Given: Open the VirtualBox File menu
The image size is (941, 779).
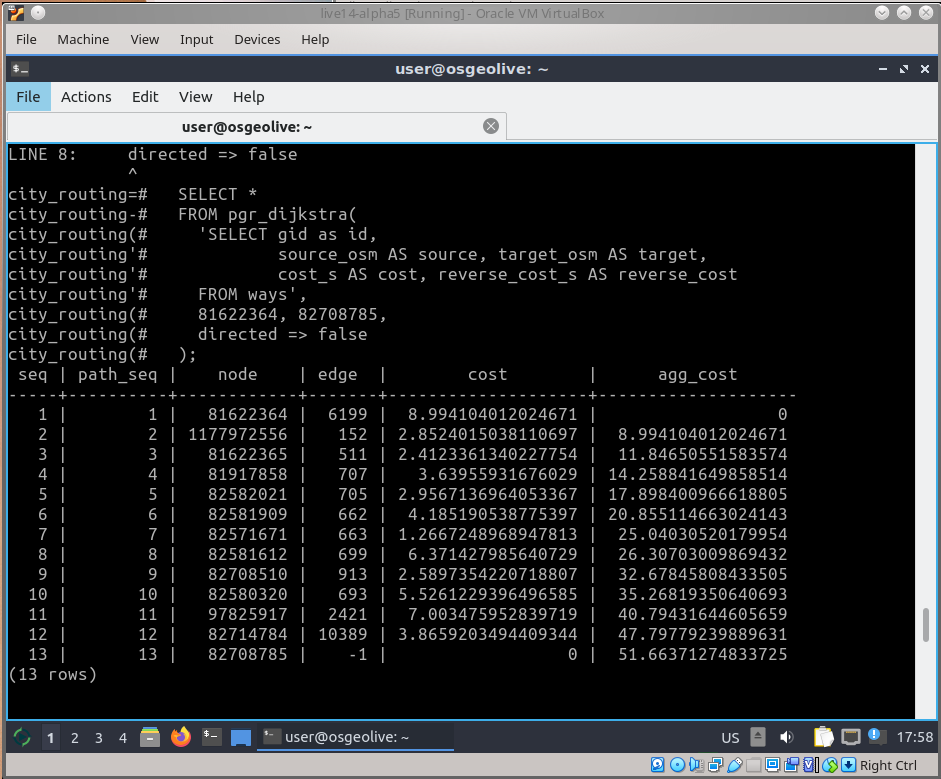Looking at the screenshot, I should (26, 40).
